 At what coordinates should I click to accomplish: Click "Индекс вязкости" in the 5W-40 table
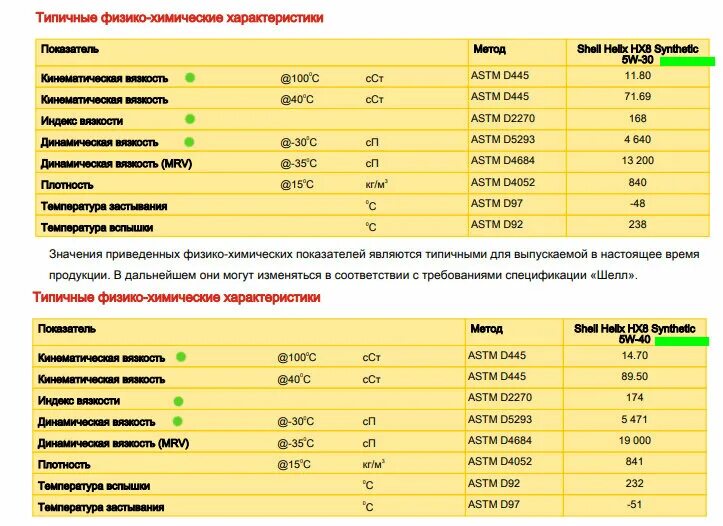pyautogui.click(x=79, y=401)
